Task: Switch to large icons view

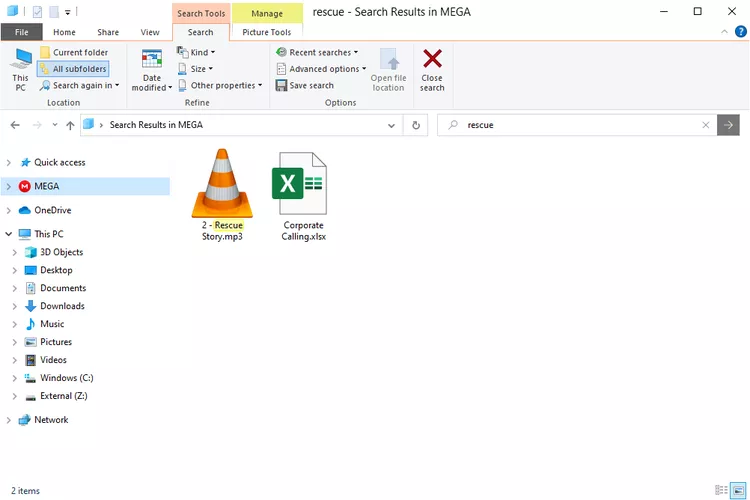Action: point(738,490)
